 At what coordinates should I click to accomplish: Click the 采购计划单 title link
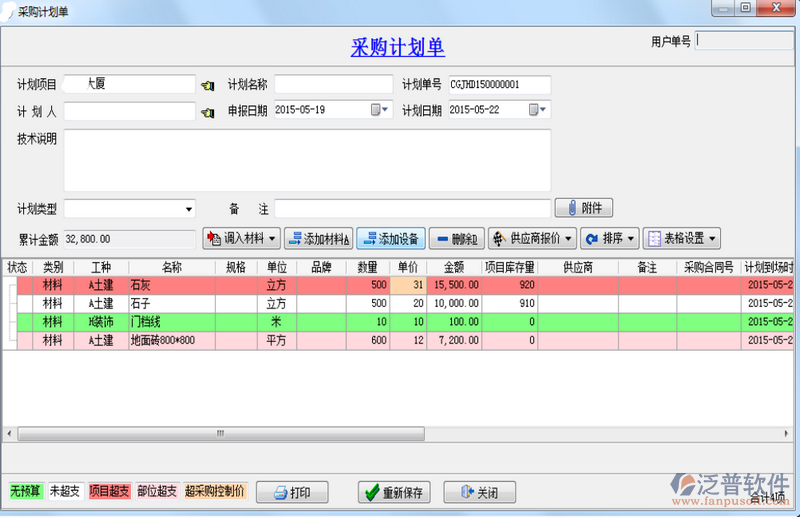pos(398,47)
